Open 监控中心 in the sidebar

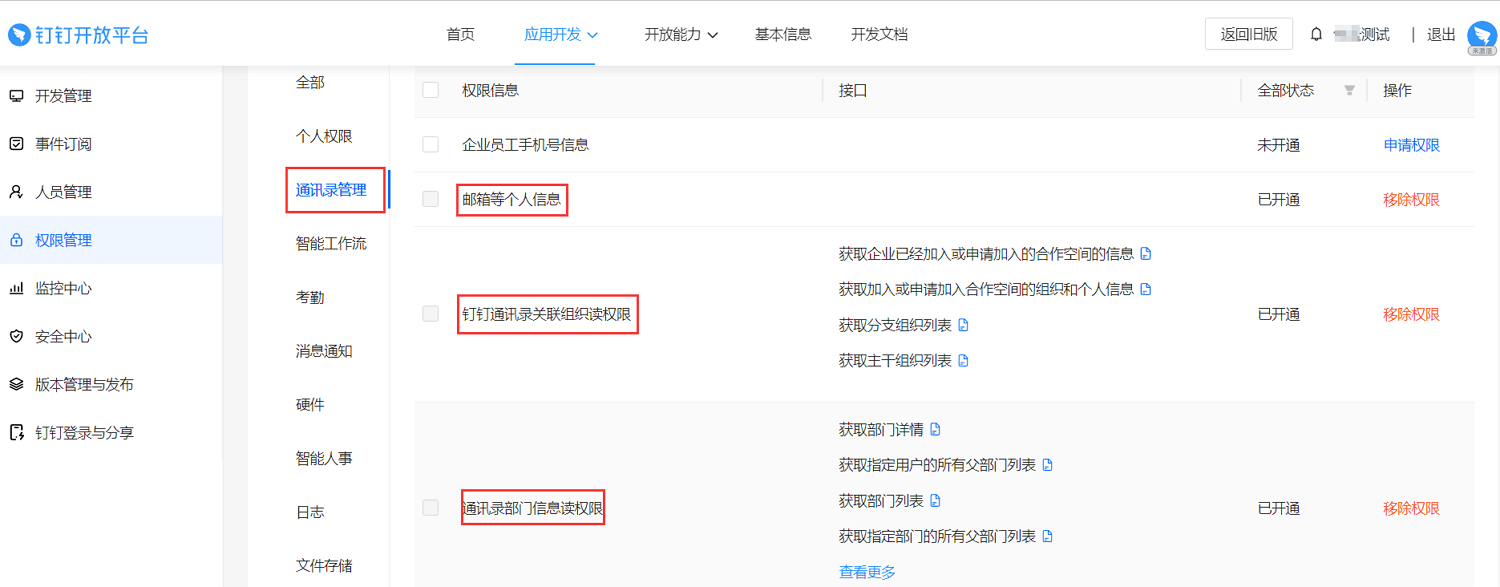(x=63, y=288)
